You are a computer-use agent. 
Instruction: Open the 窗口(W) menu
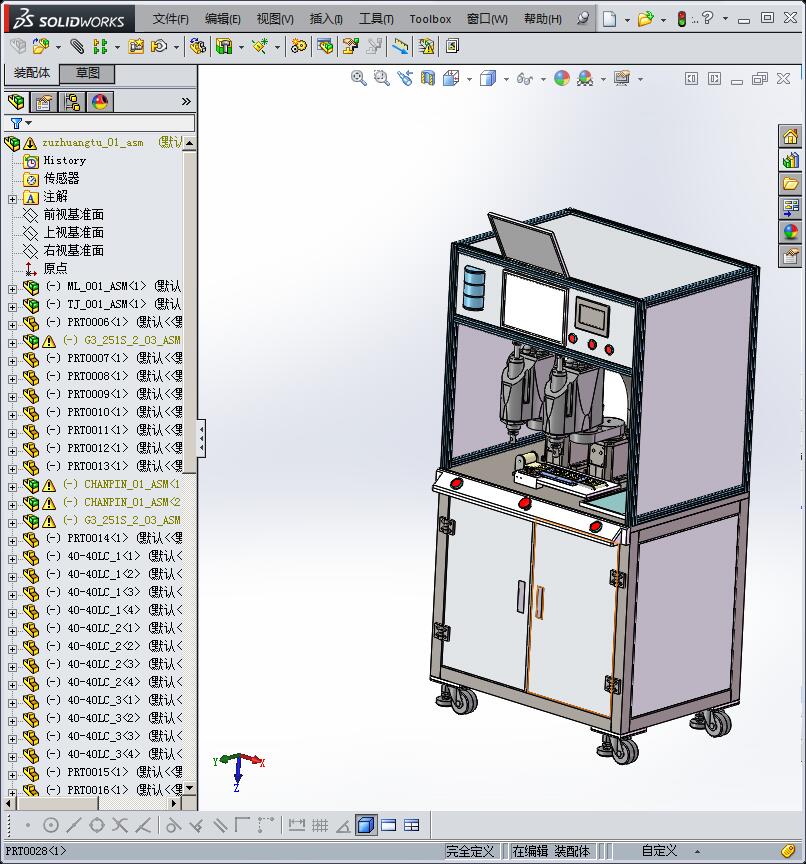[x=487, y=19]
